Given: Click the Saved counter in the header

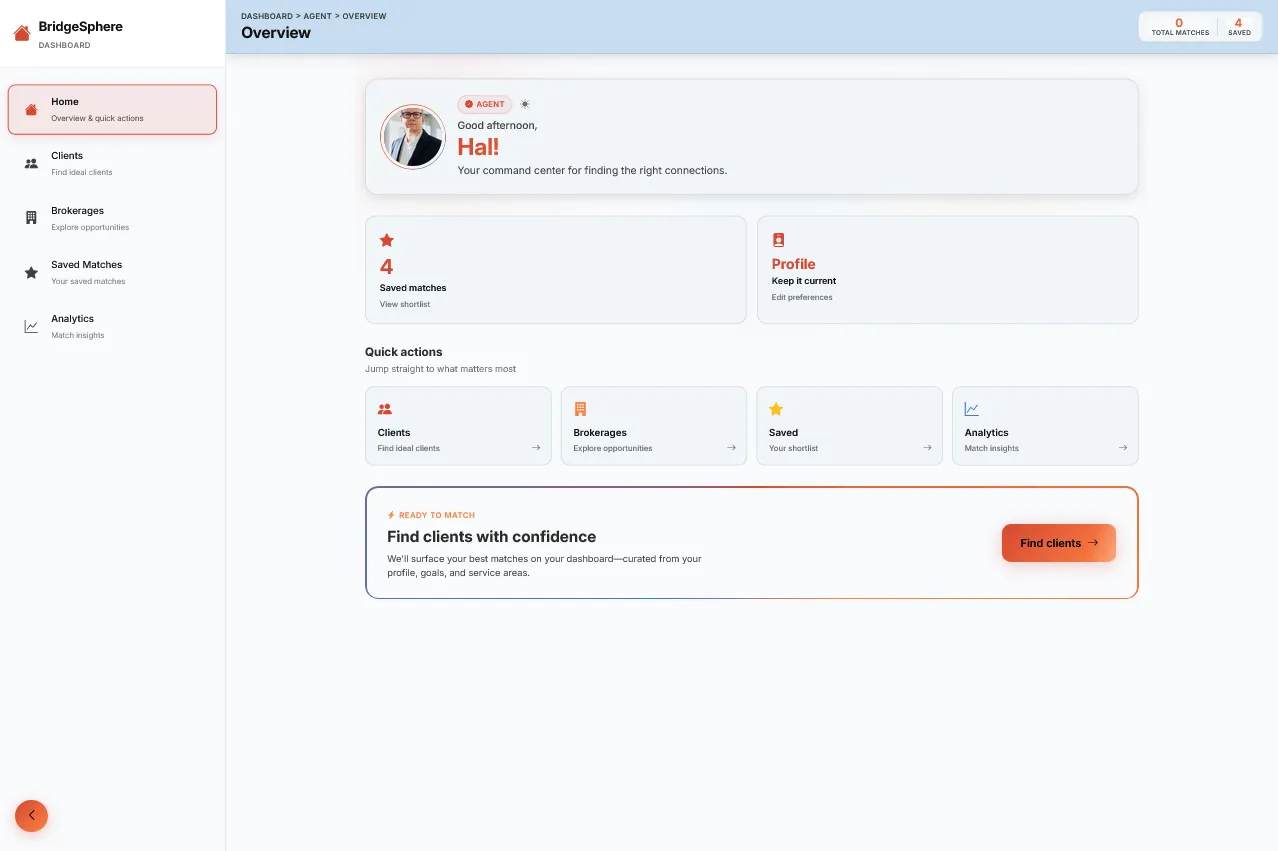Looking at the screenshot, I should [x=1239, y=27].
